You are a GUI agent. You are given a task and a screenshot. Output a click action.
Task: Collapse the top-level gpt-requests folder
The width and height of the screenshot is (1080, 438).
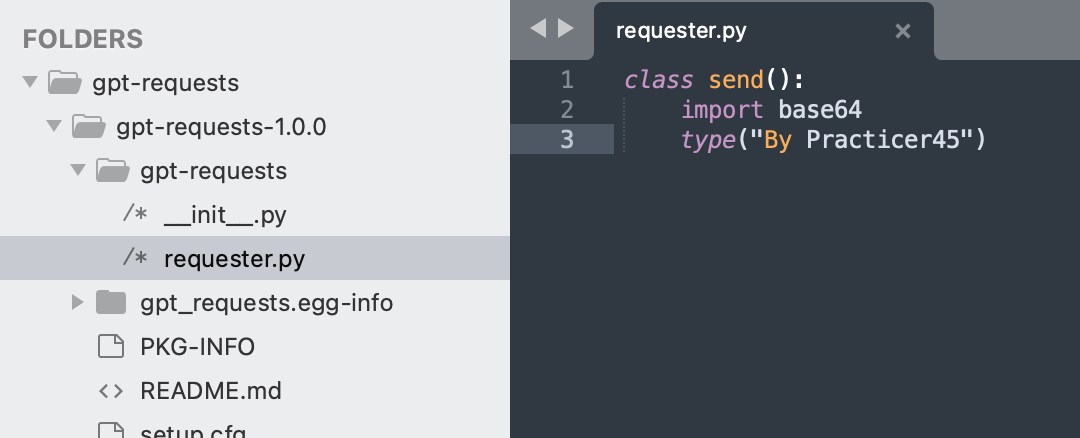coord(30,82)
